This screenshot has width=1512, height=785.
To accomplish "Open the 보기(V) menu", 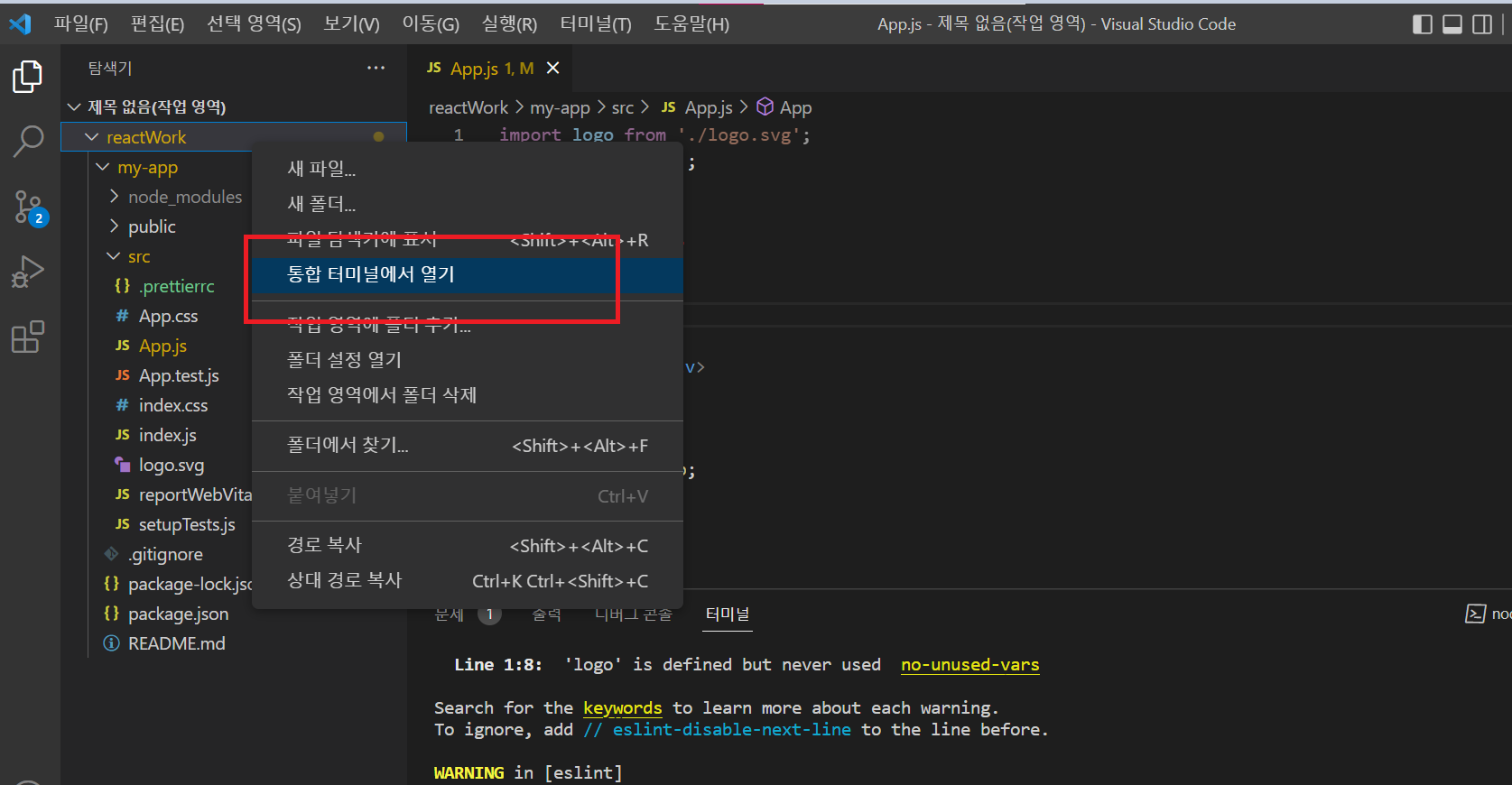I will [x=351, y=24].
